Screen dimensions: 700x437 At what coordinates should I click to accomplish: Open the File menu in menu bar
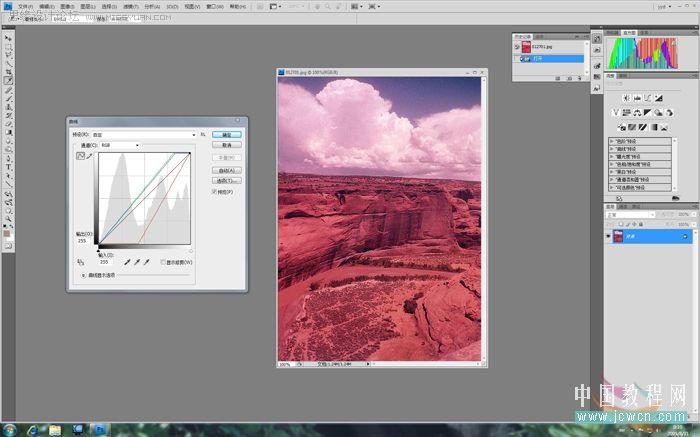pyautogui.click(x=25, y=7)
